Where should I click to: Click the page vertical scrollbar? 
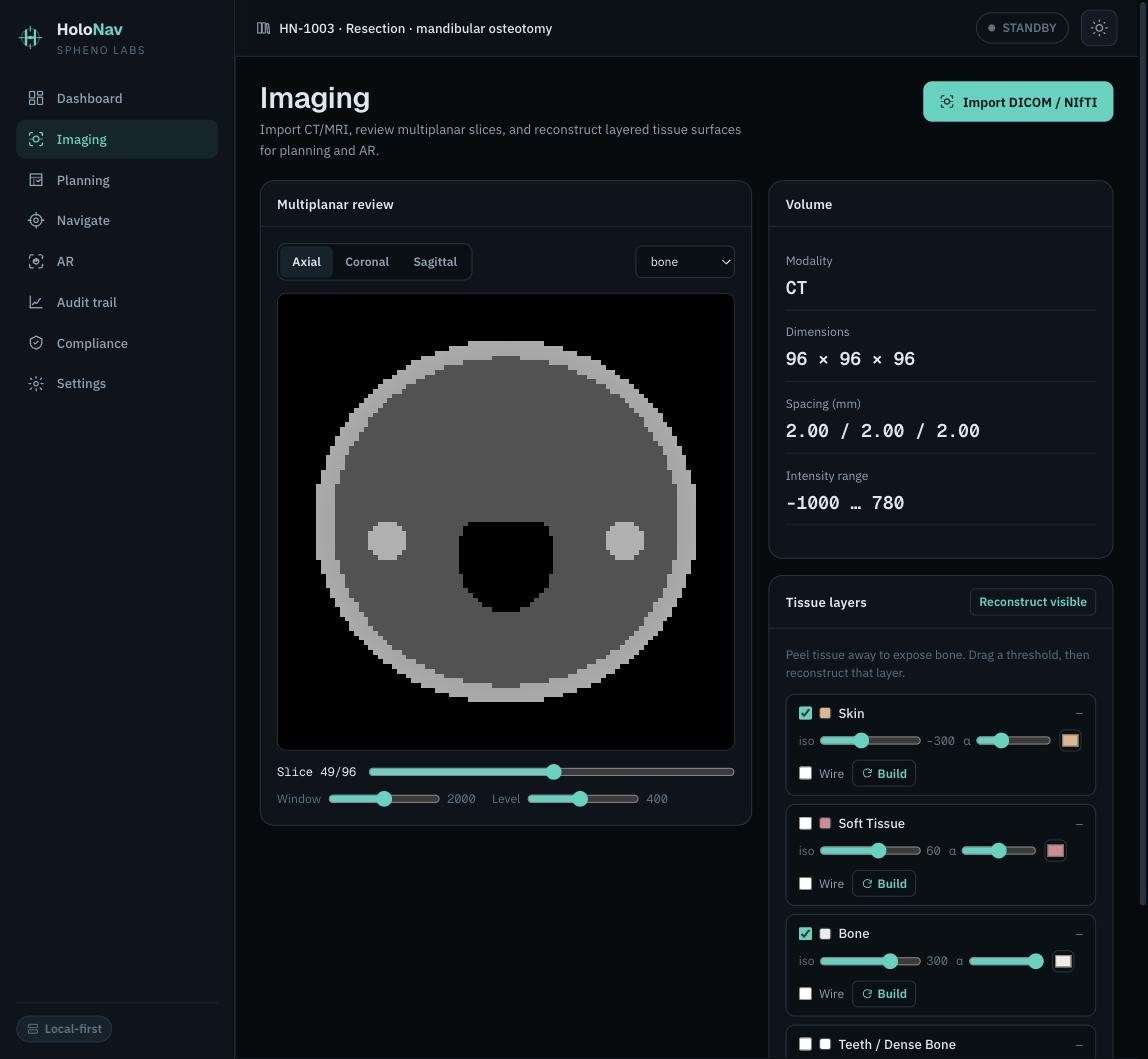[x=1143, y=454]
